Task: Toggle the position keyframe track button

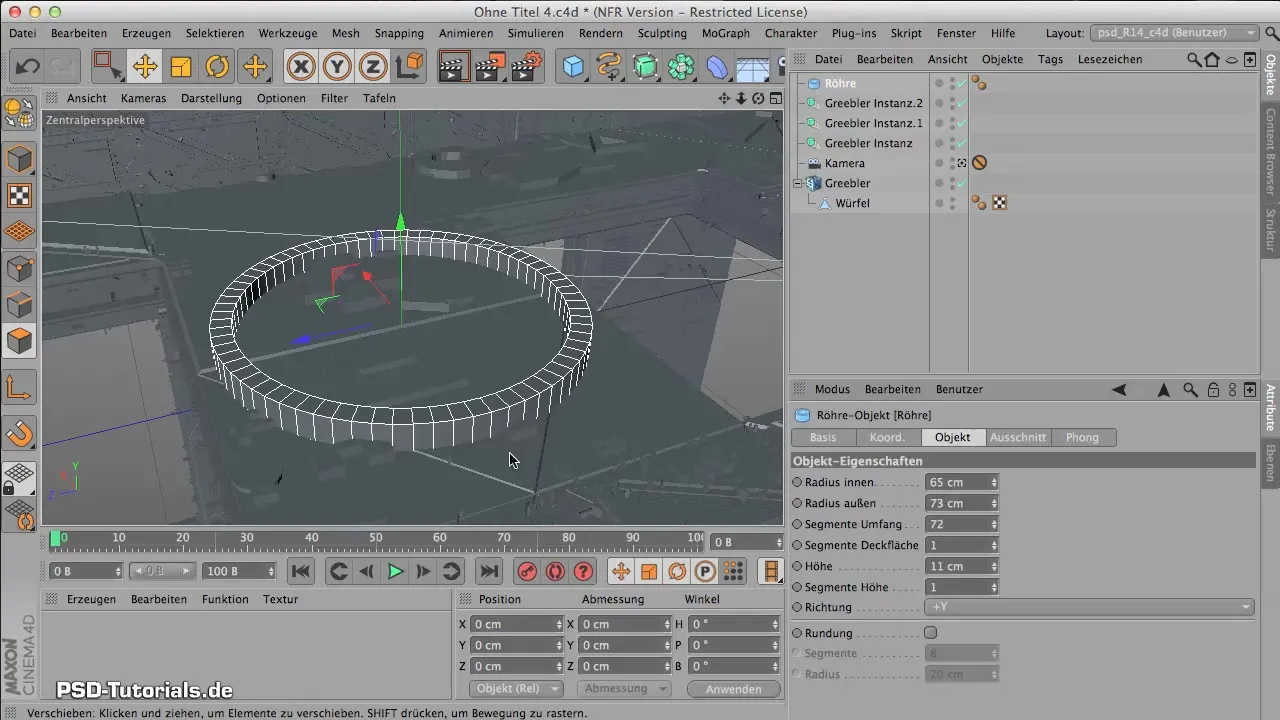Action: tap(621, 571)
